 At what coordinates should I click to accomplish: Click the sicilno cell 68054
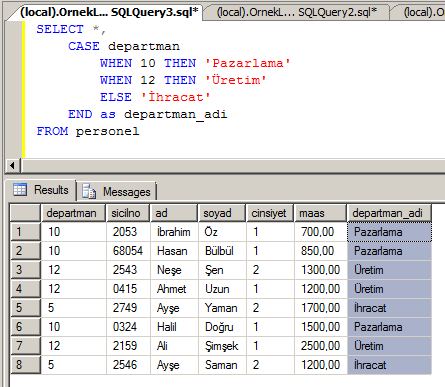(129, 251)
